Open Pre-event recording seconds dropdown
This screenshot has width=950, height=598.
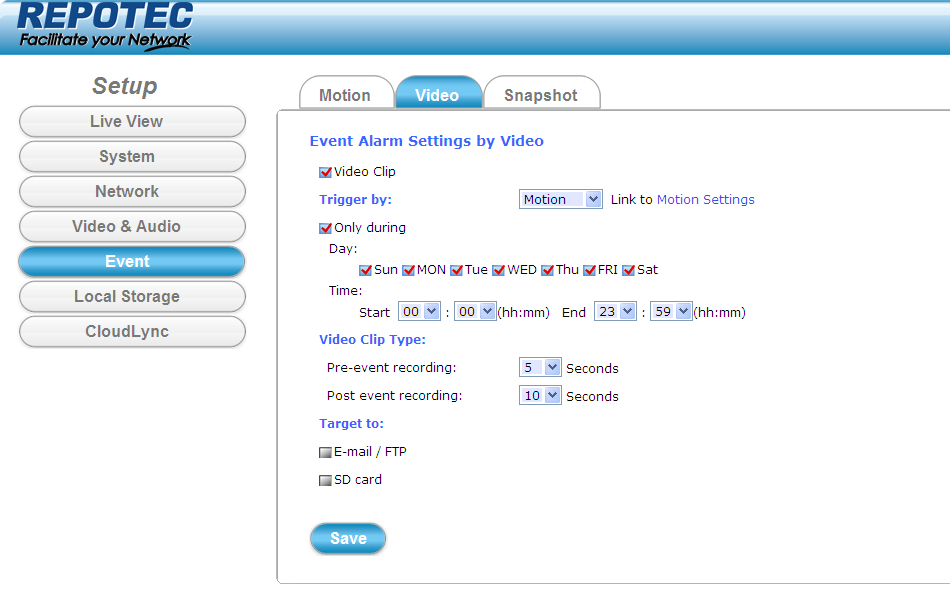[540, 368]
